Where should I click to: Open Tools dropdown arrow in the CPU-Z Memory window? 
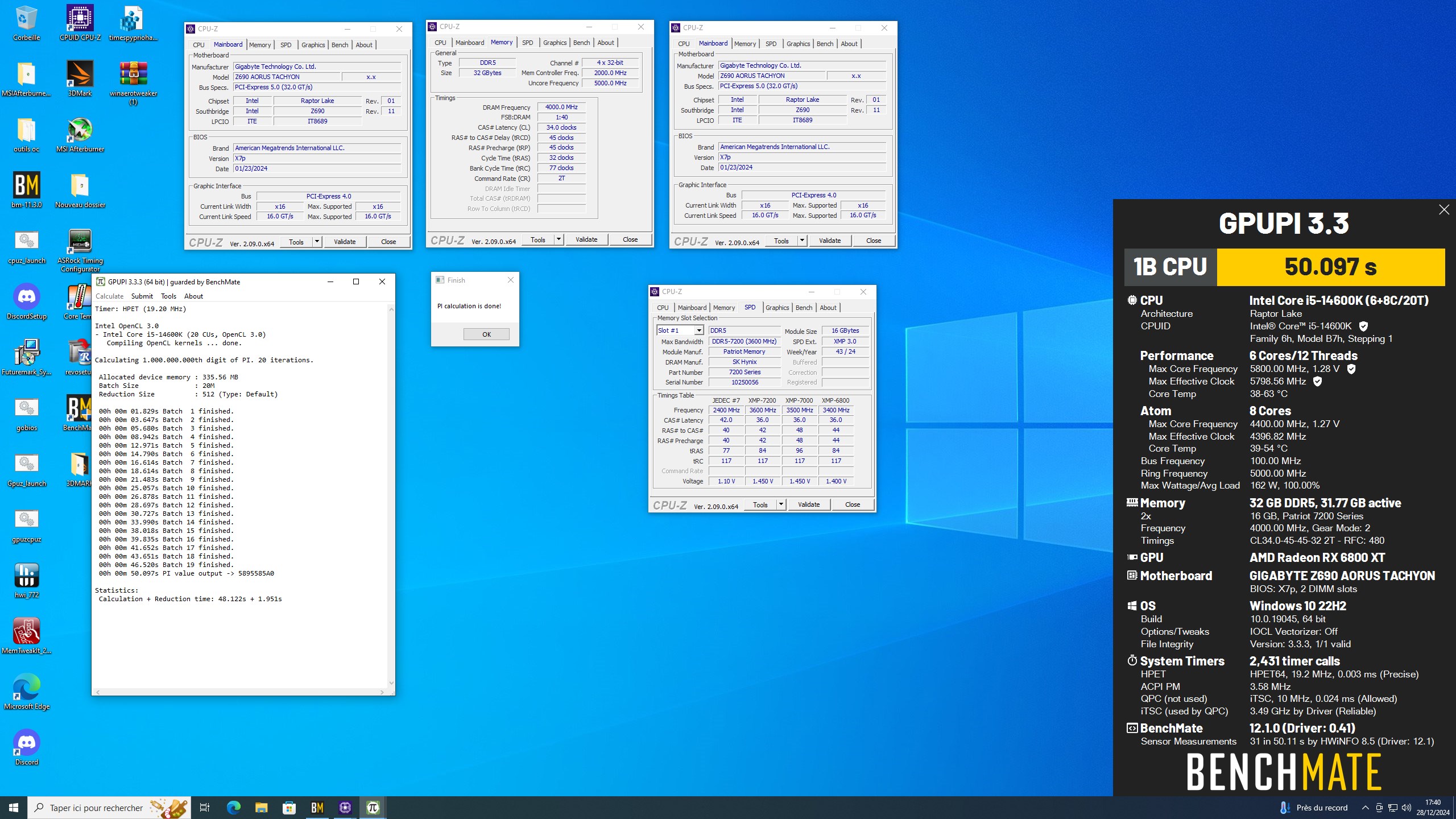coord(559,239)
